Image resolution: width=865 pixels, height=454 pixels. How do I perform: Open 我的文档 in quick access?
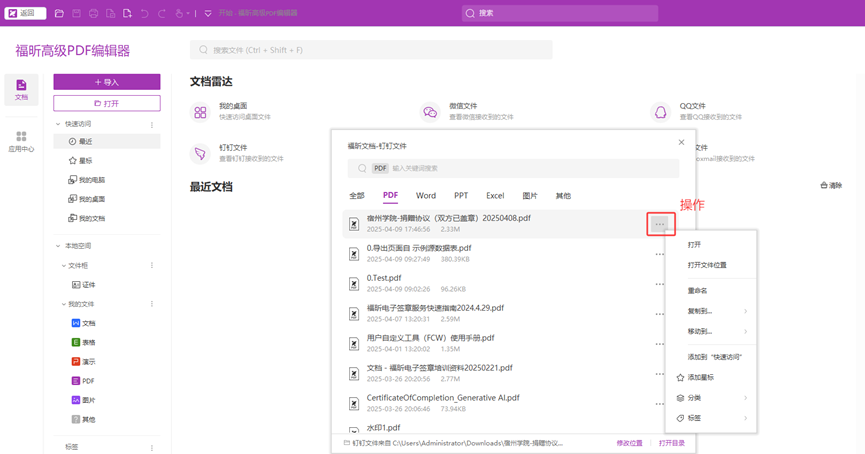pos(87,218)
